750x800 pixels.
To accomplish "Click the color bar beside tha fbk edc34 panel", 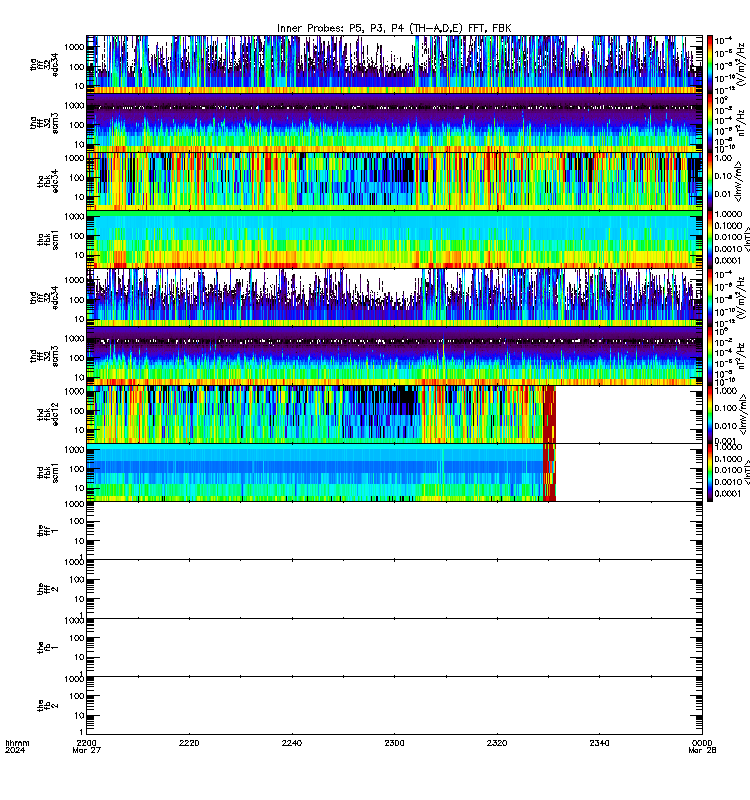I will [x=710, y=181].
